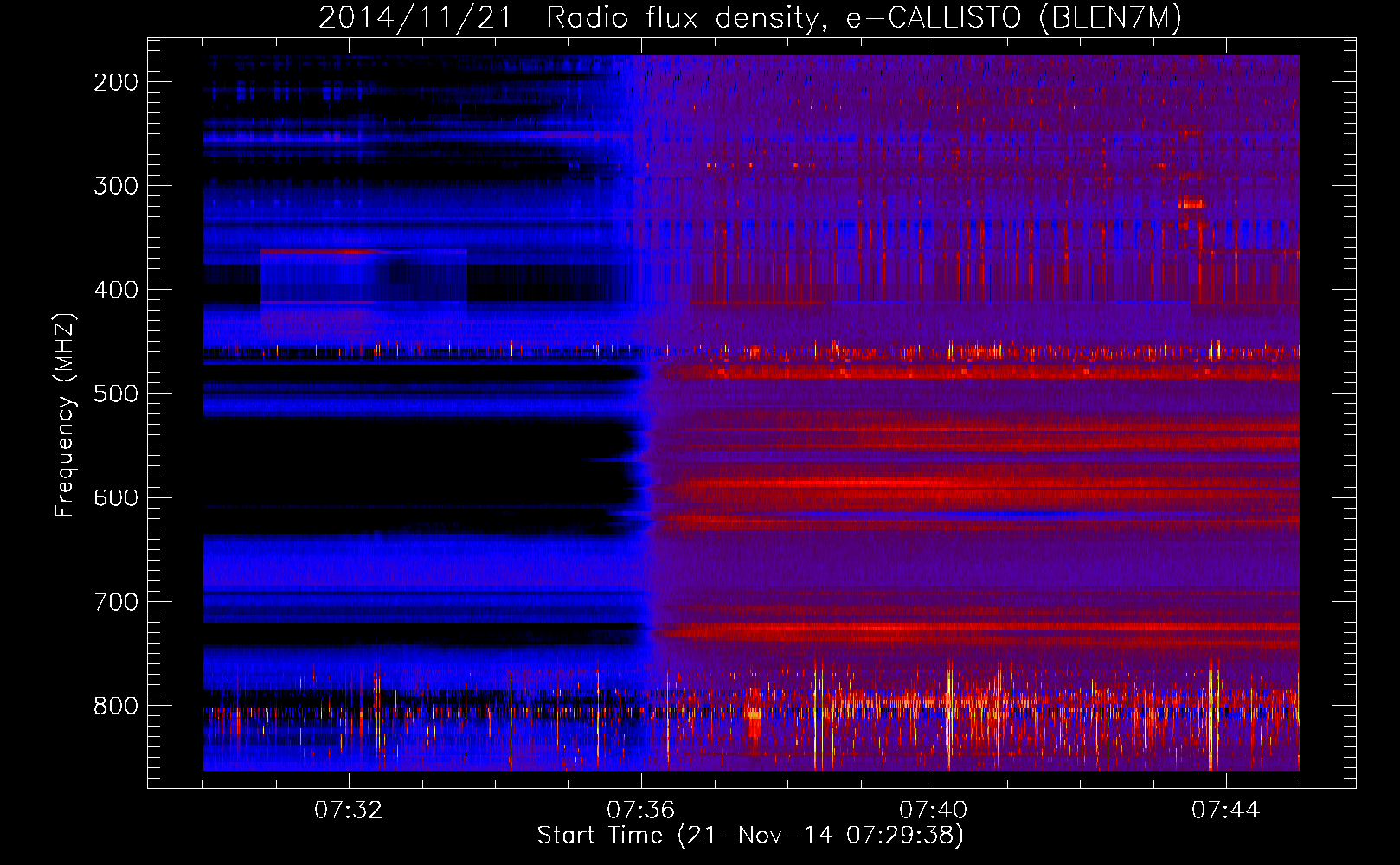Click the 800 frequency tick label

[116, 706]
